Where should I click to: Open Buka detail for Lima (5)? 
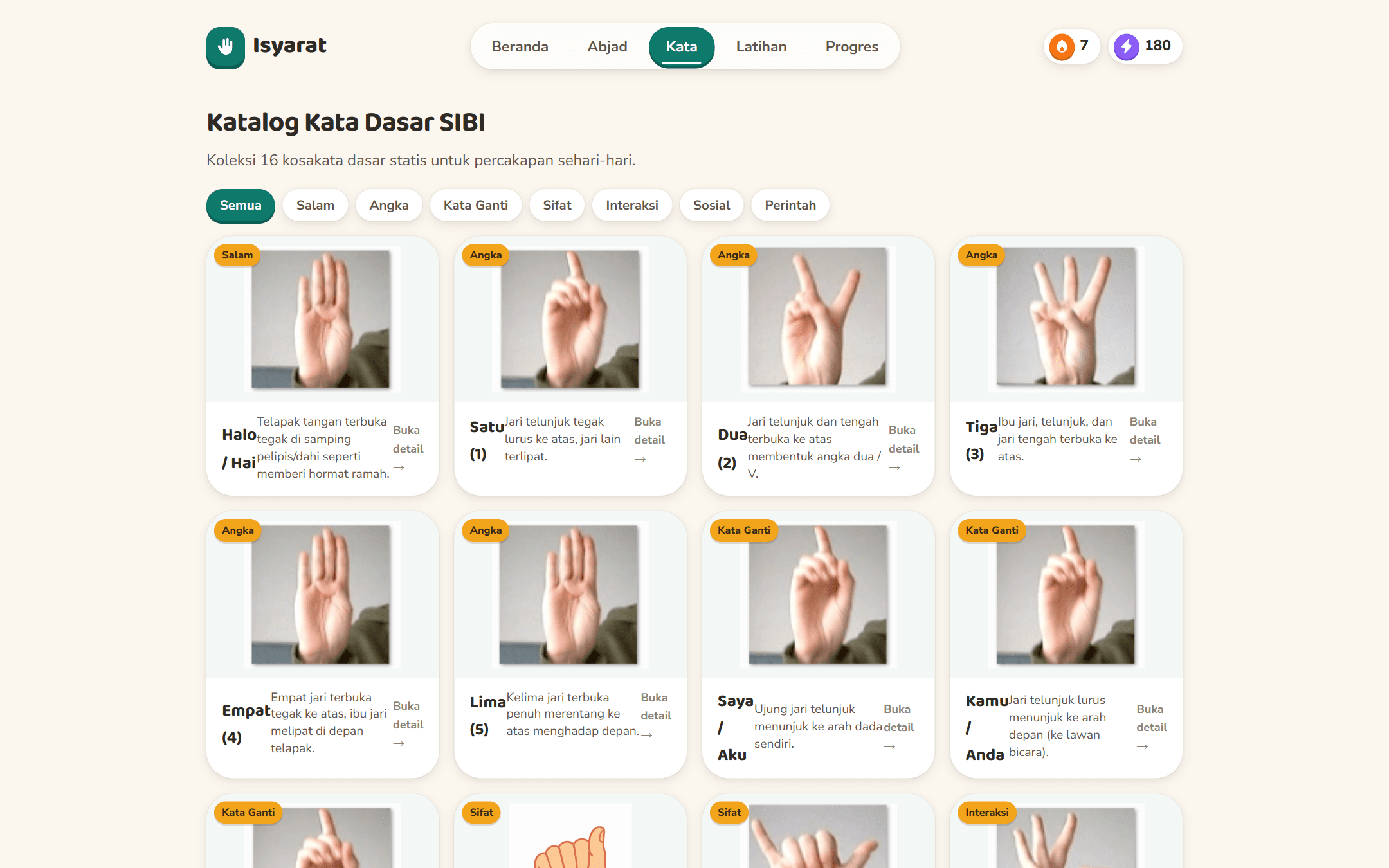click(656, 716)
